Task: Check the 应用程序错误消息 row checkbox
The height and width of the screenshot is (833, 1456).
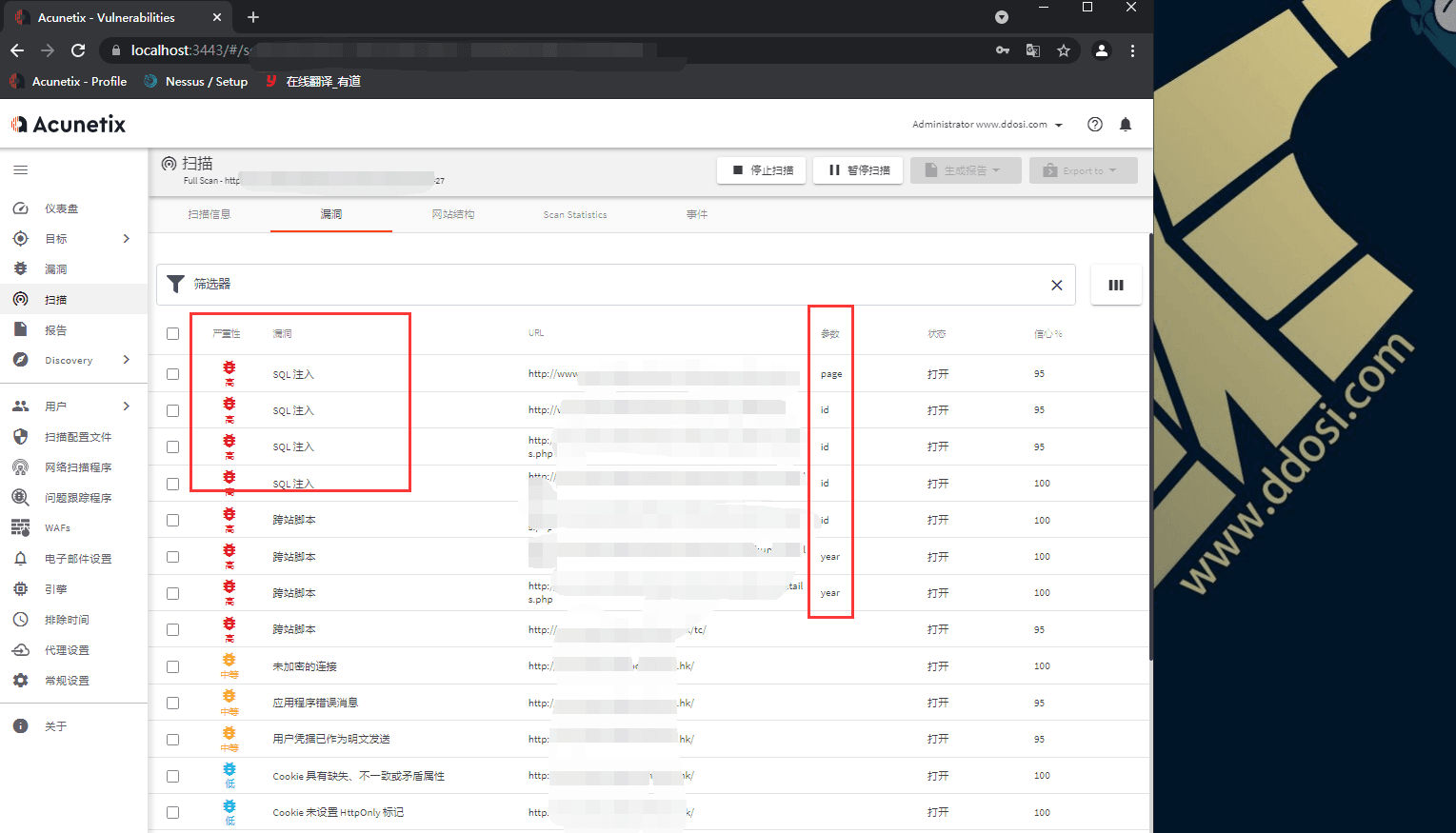Action: (172, 703)
